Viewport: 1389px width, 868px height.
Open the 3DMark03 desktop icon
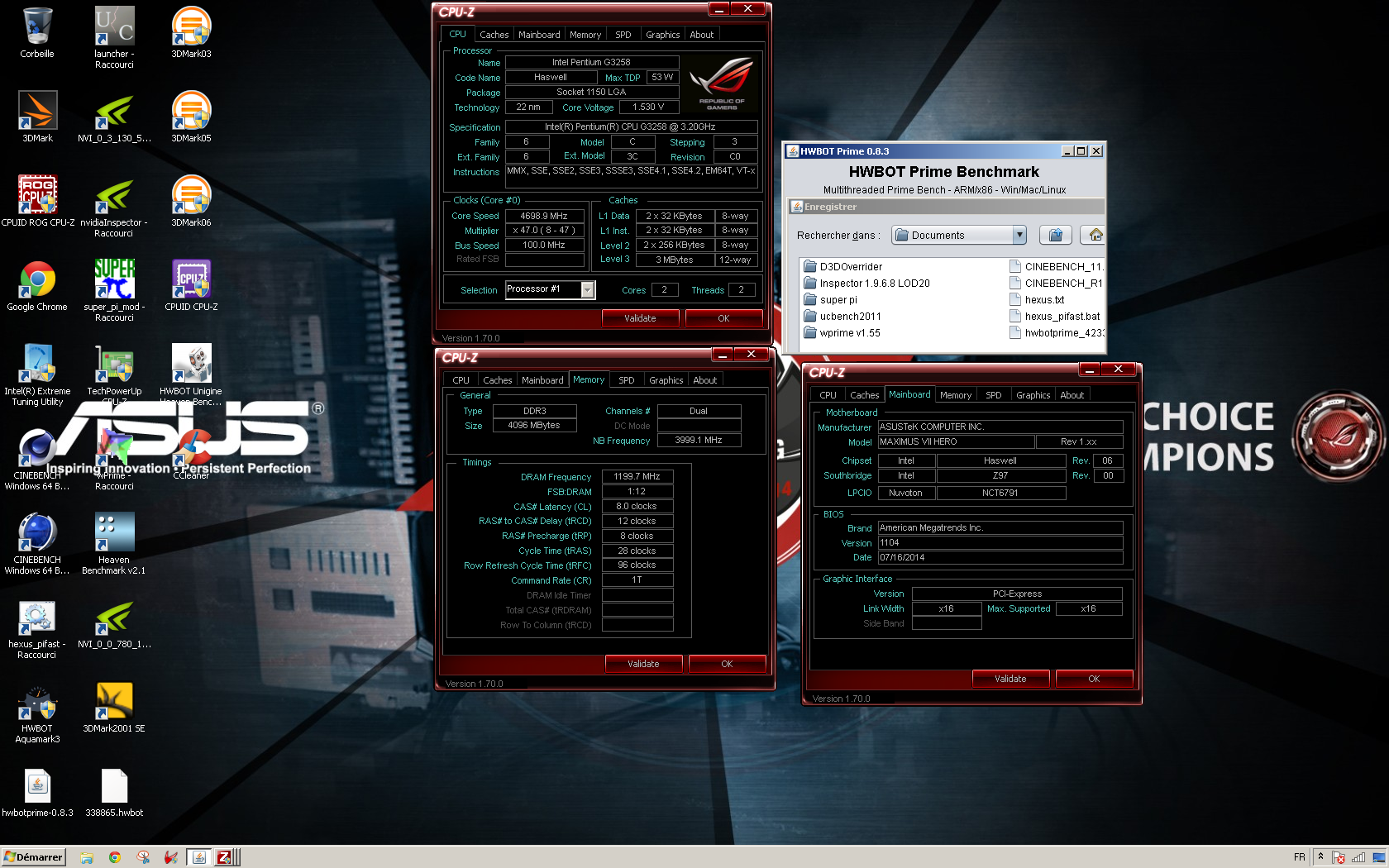click(191, 33)
